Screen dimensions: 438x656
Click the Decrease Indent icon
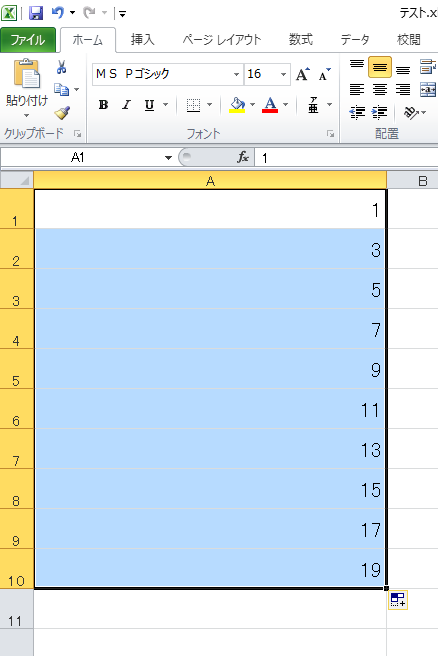click(357, 112)
